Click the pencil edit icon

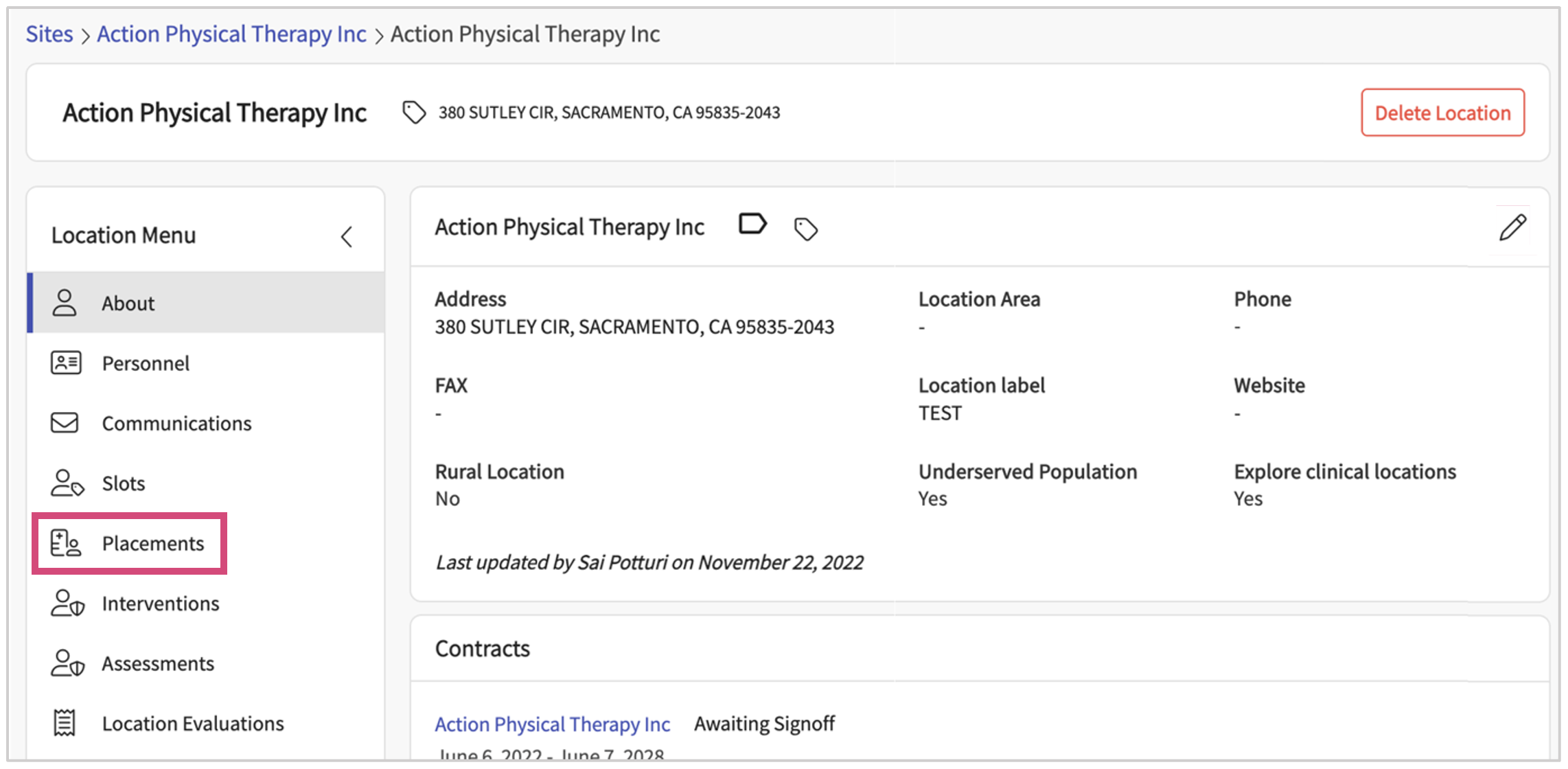[1512, 228]
